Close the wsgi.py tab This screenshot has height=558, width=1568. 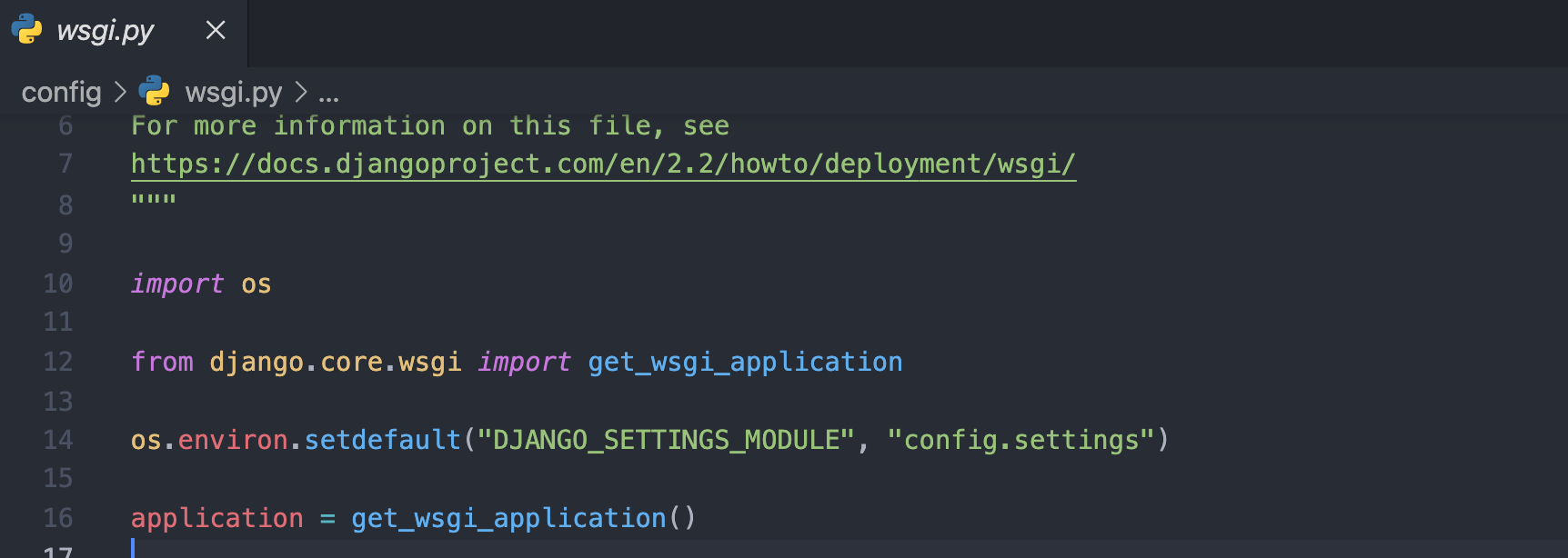[x=216, y=31]
